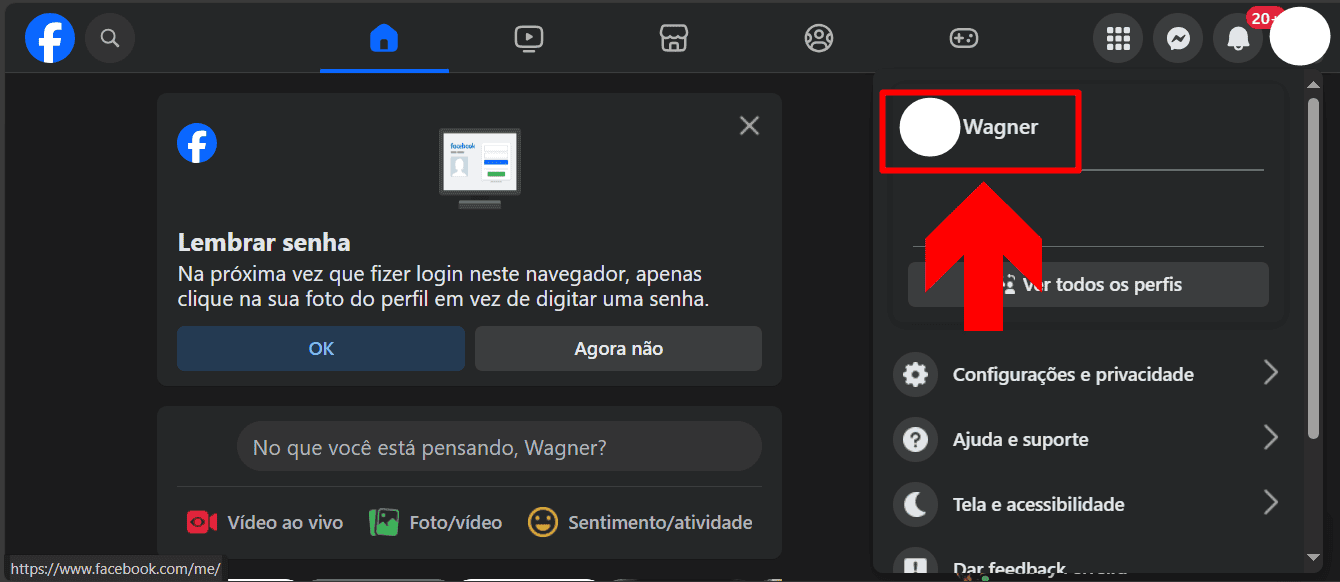This screenshot has height=582, width=1340.
Task: Click the Lembrar senha heading text
Action: coord(264,242)
